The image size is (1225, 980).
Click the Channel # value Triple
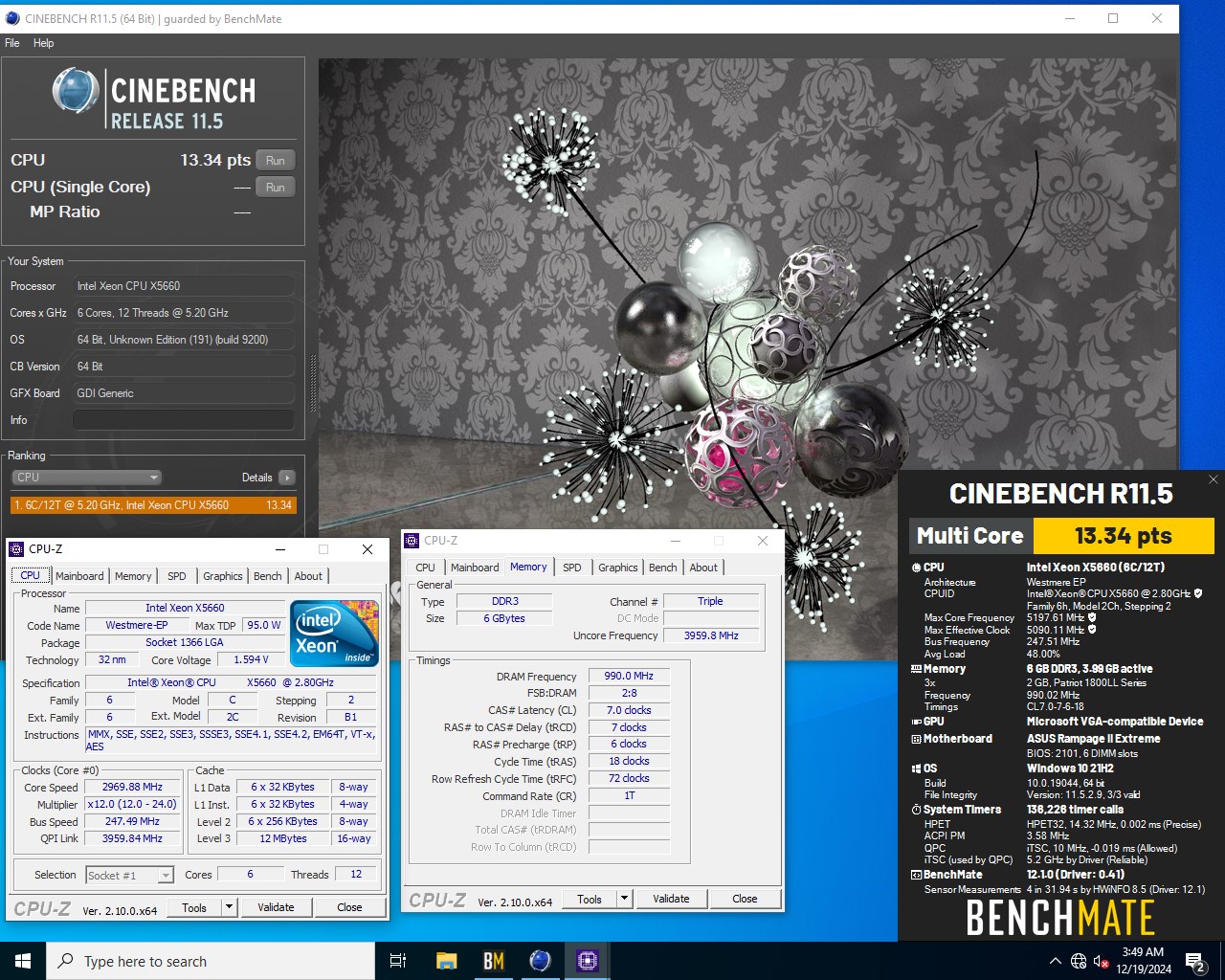pos(710,601)
